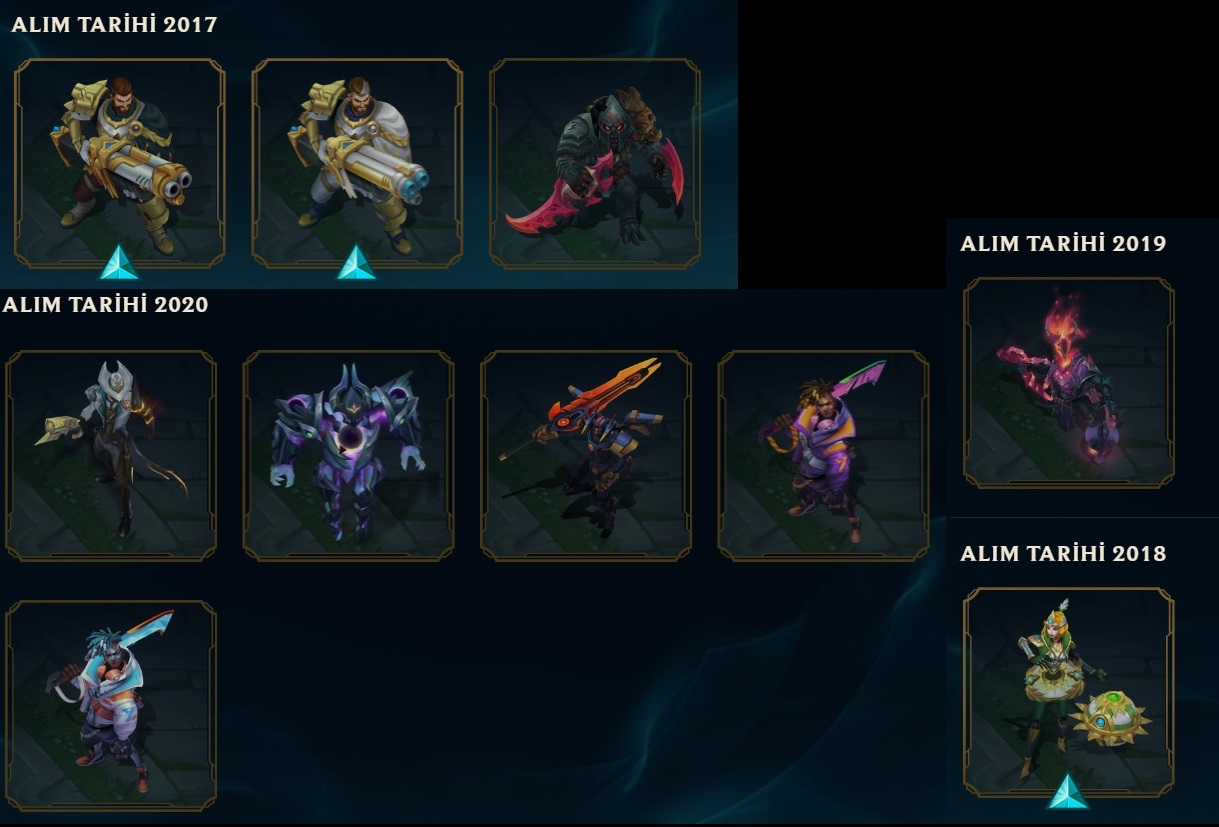The width and height of the screenshot is (1219, 827).
Task: Click the ALIM TARİHİ 2019 header
Action: (x=1063, y=243)
